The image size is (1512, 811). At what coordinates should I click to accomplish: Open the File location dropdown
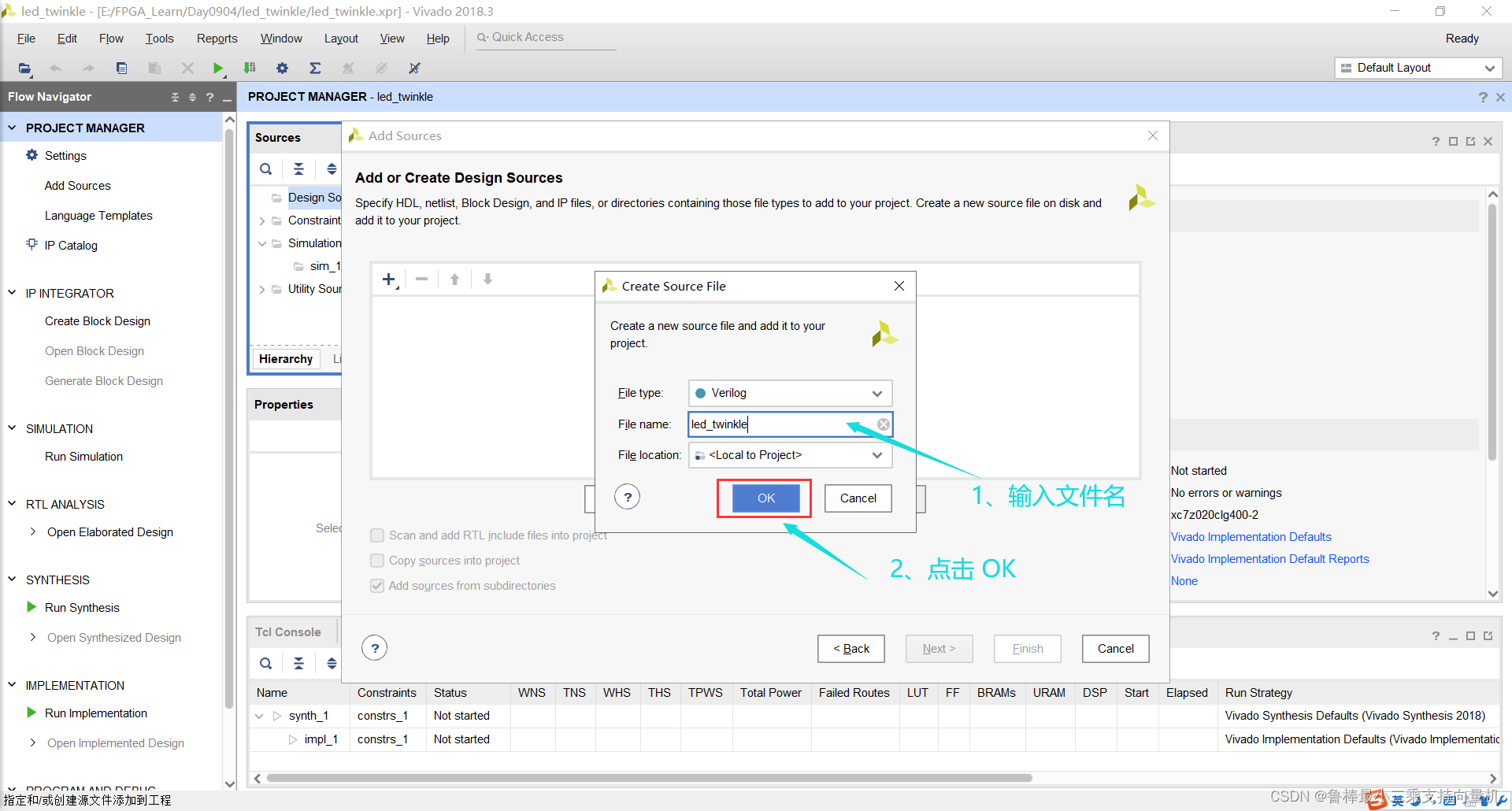pos(790,455)
